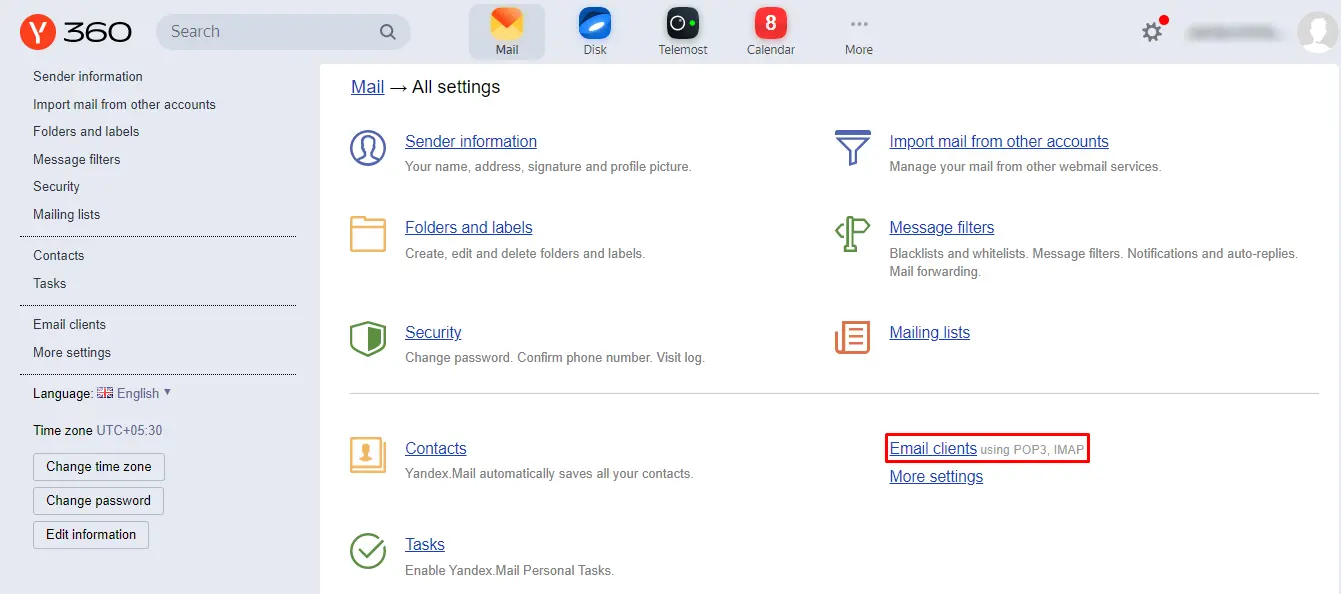Open the Email clients link
Screen dimensions: 1341x594
[x=933, y=449]
